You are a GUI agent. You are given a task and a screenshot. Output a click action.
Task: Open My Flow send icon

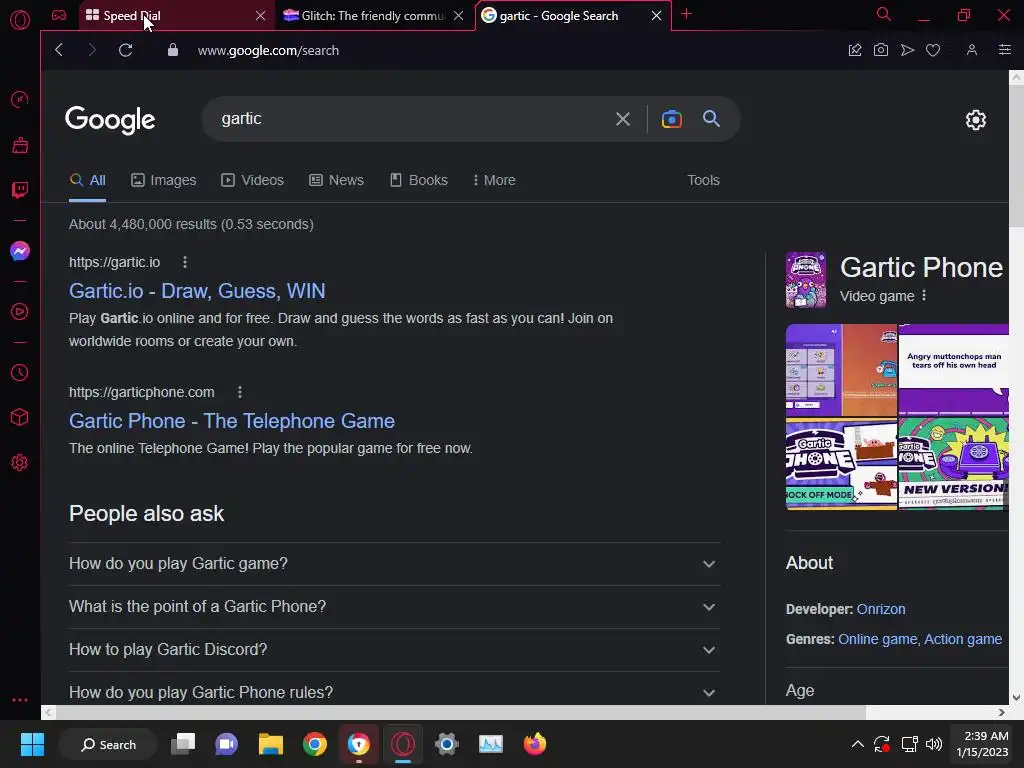tap(907, 50)
